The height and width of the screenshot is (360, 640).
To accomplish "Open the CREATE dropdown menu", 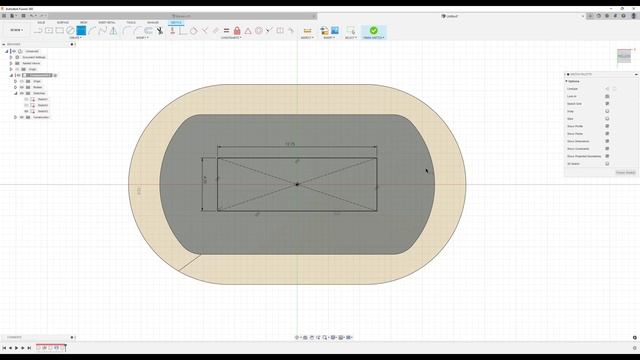I will click(x=75, y=38).
